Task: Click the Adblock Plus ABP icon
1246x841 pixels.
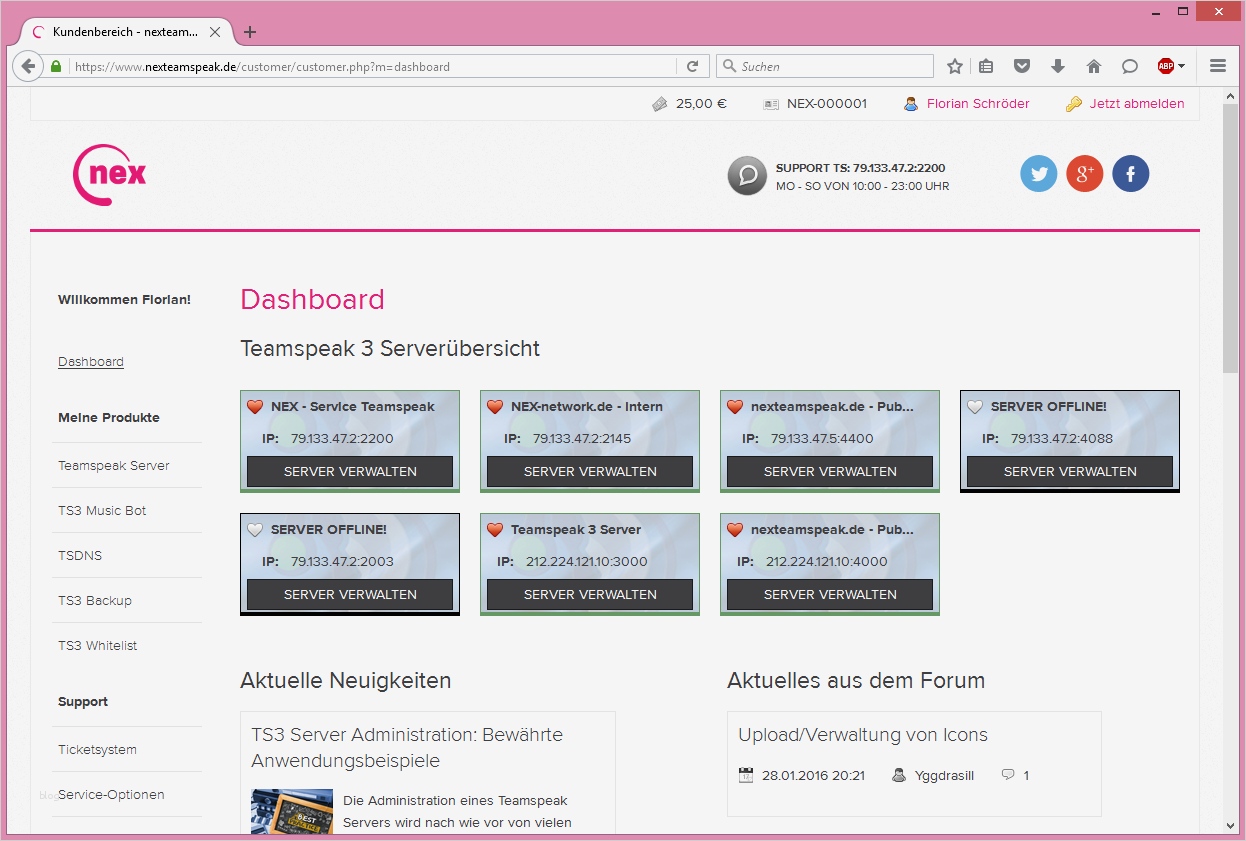Action: click(1166, 67)
